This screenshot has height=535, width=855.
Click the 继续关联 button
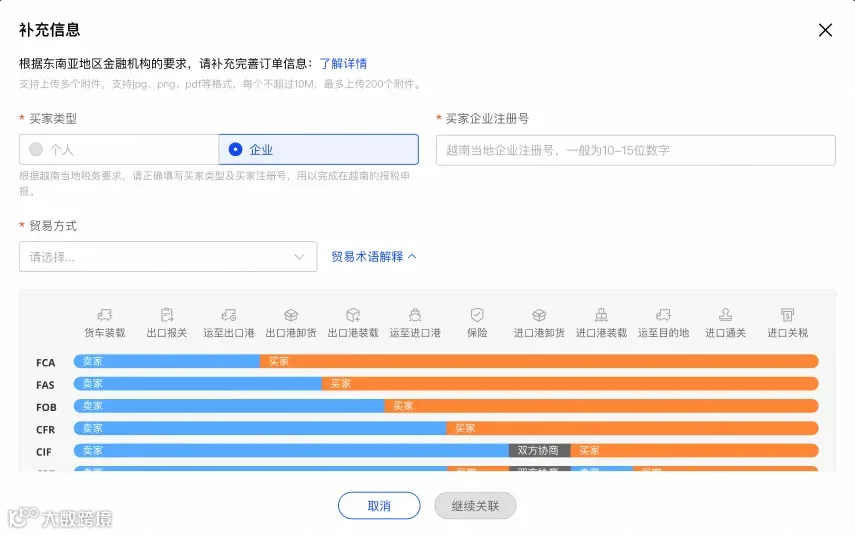tap(475, 506)
